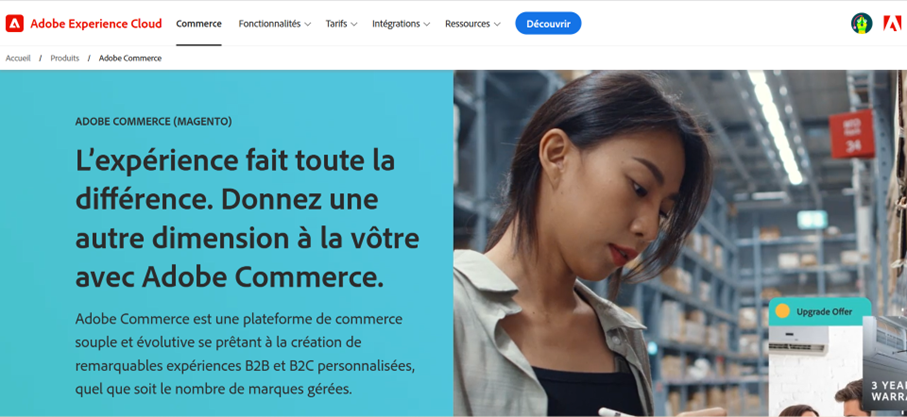
Task: Click the ADOBE COMMERCE (MAGENTO) heading label
Action: pos(153,121)
